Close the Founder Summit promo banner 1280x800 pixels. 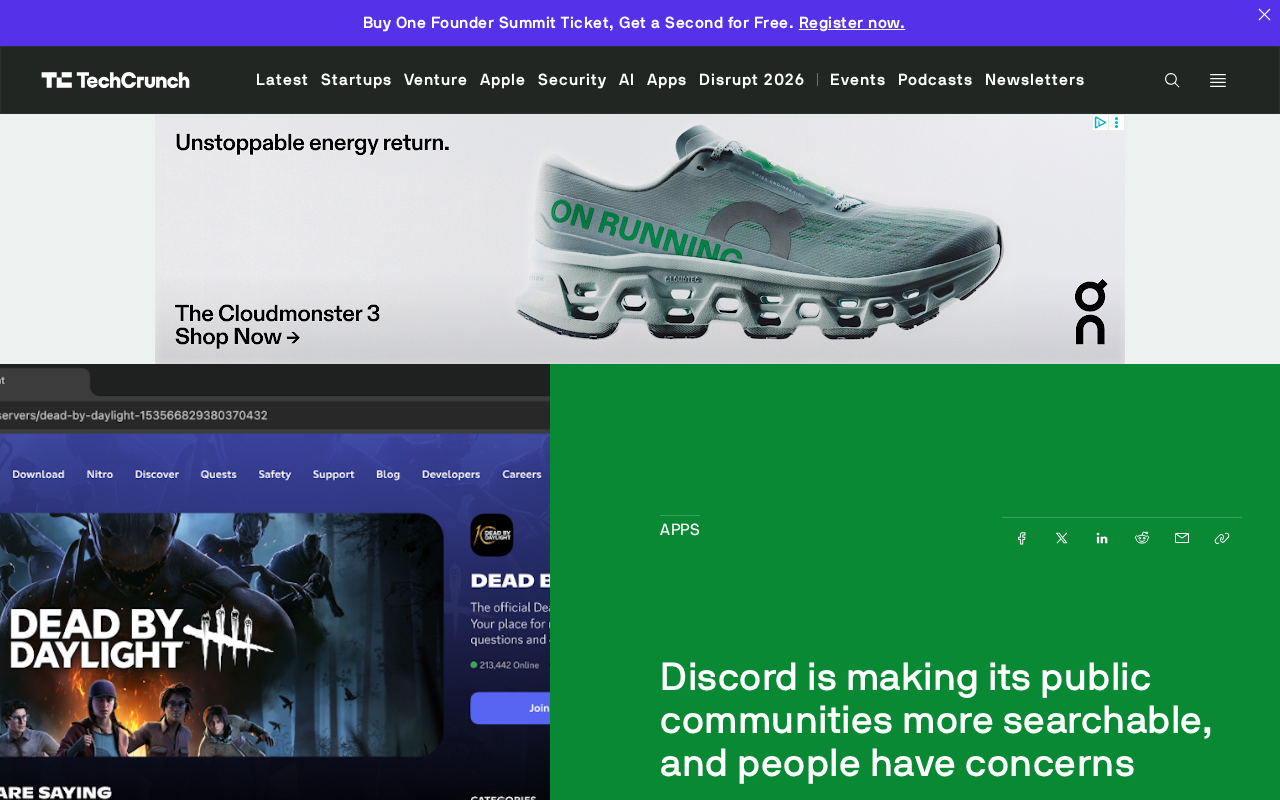pos(1264,14)
